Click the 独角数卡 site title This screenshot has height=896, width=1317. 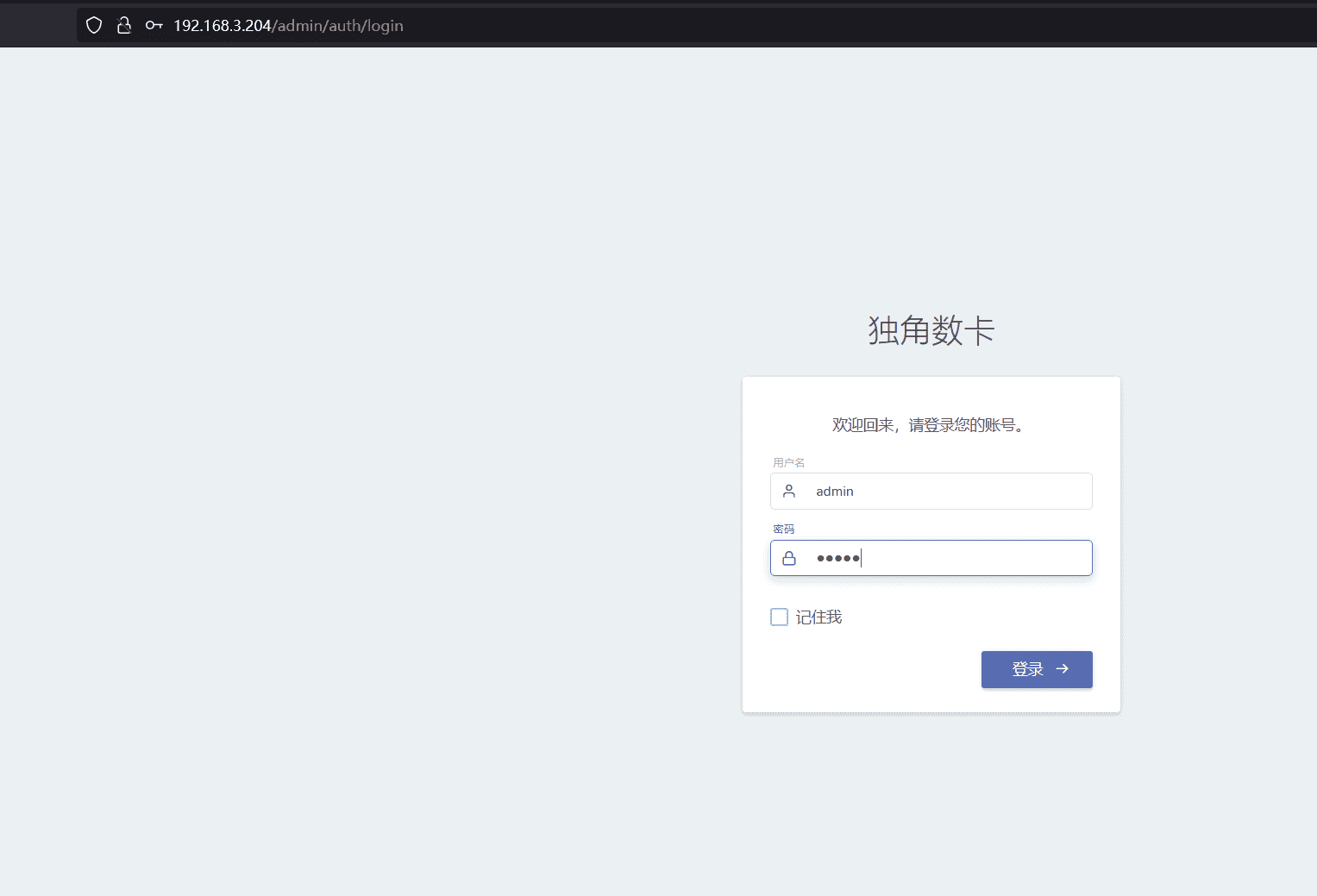(931, 331)
